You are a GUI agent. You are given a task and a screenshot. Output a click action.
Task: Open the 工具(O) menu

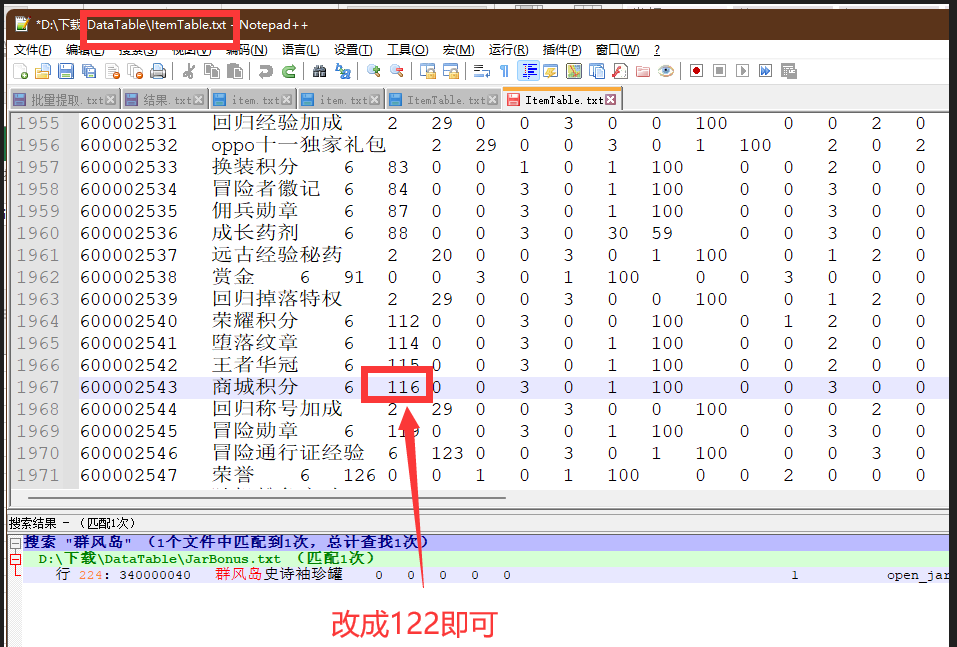click(408, 50)
